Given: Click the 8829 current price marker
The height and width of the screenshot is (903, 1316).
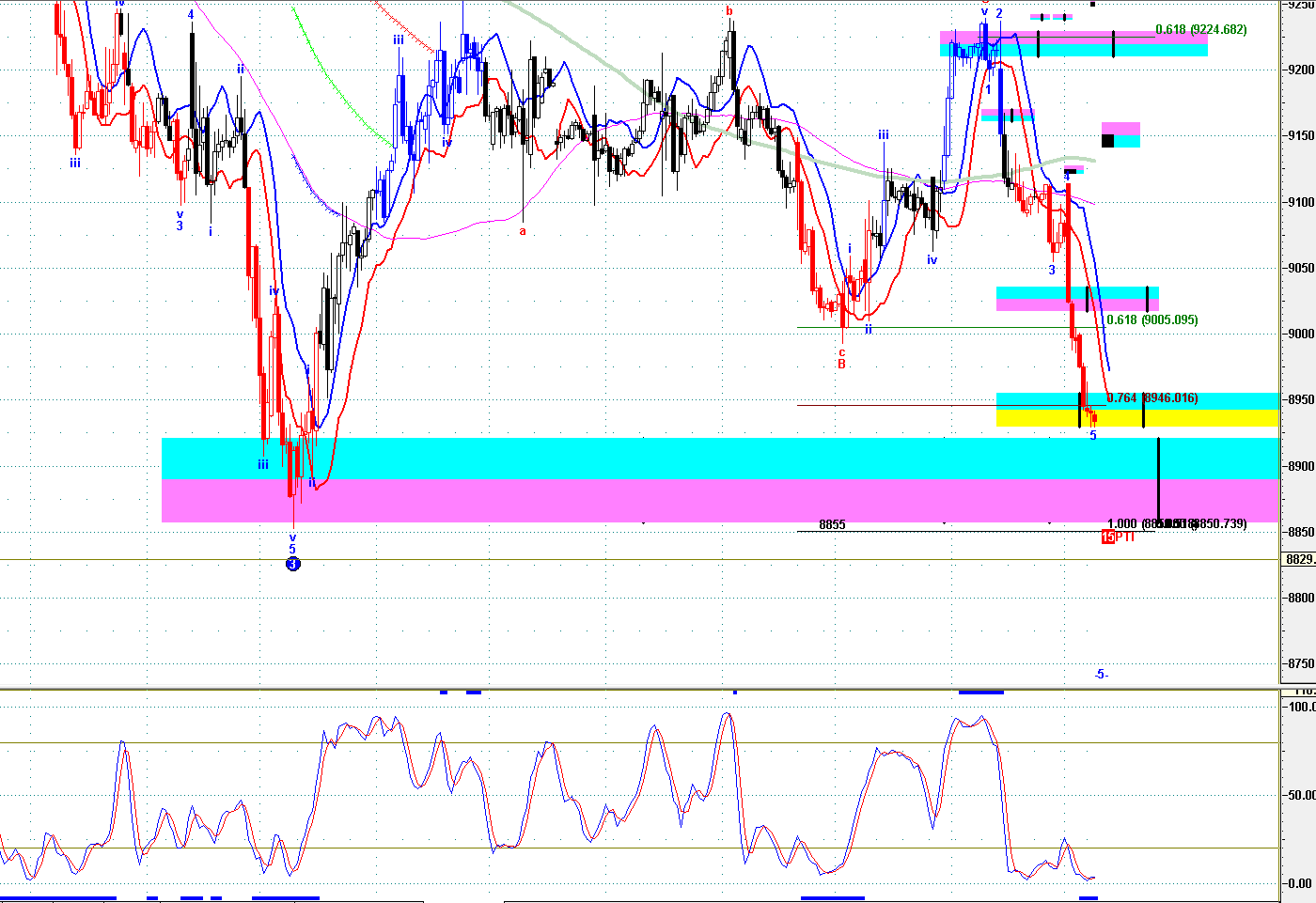Looking at the screenshot, I should [1299, 559].
